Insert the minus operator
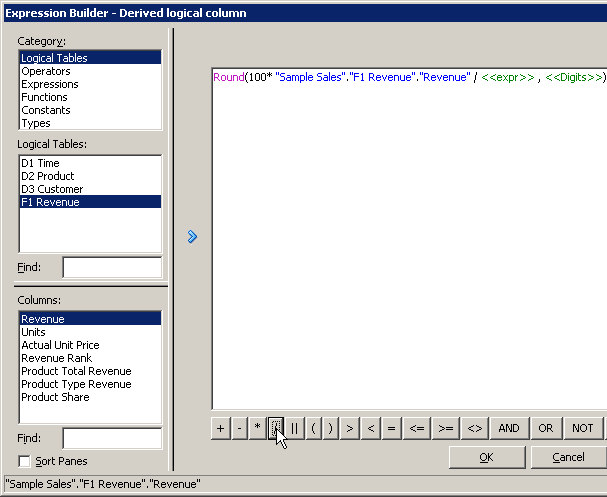 (x=239, y=428)
